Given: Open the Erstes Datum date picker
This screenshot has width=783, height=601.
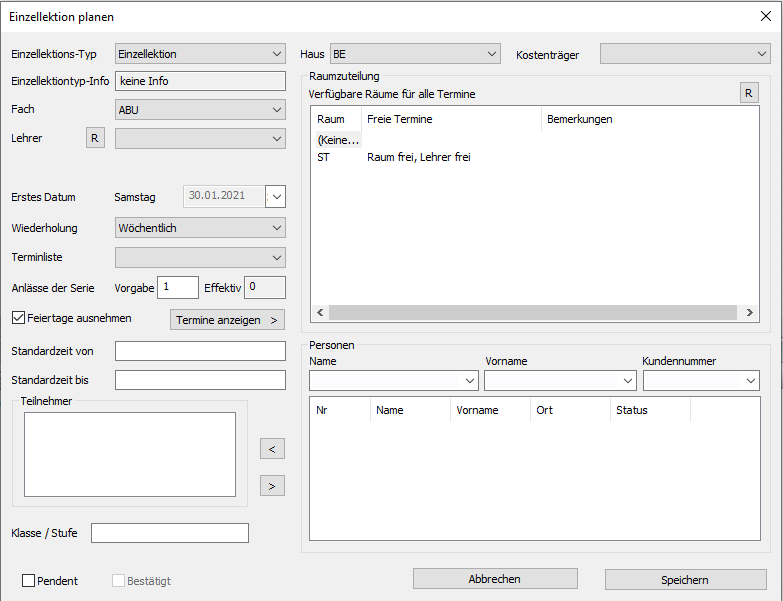Looking at the screenshot, I should click(276, 197).
